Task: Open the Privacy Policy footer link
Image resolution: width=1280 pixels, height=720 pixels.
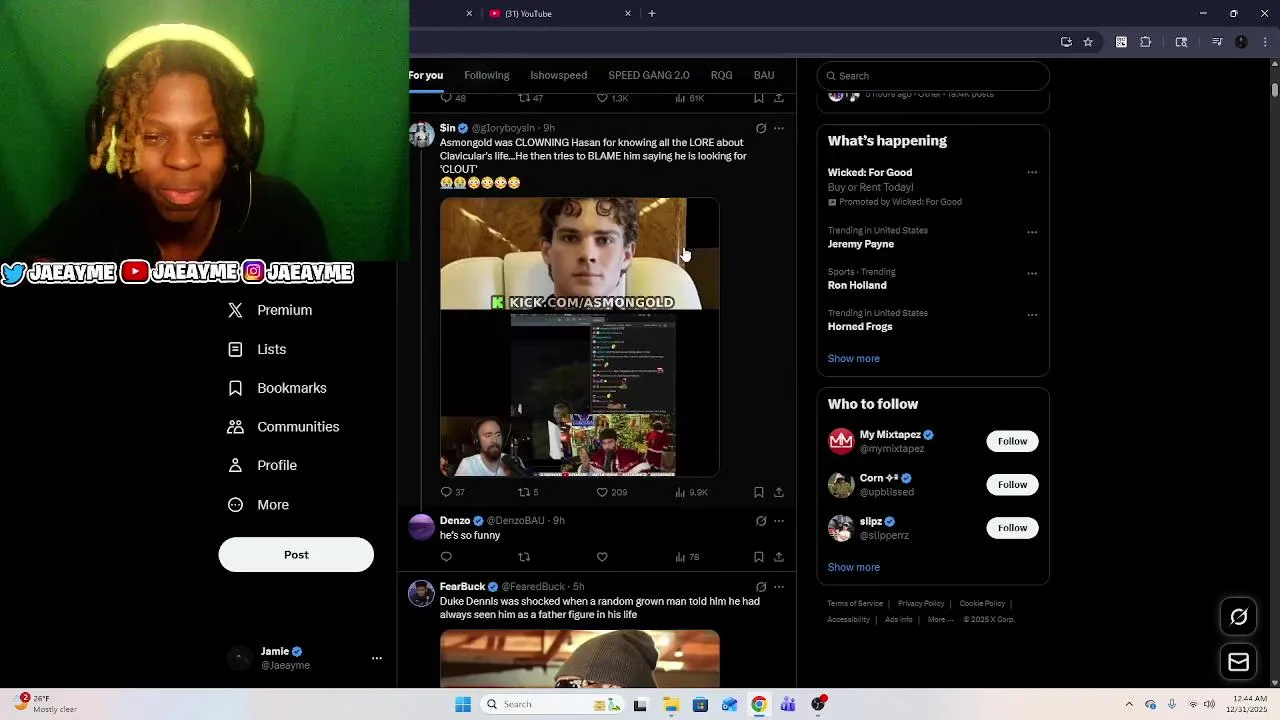Action: pos(920,604)
